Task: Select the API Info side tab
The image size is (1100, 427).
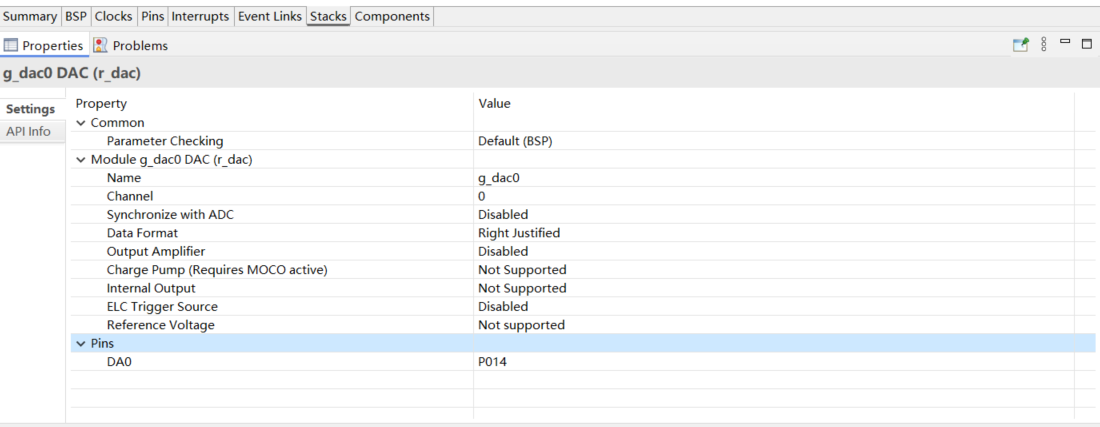Action: [29, 131]
